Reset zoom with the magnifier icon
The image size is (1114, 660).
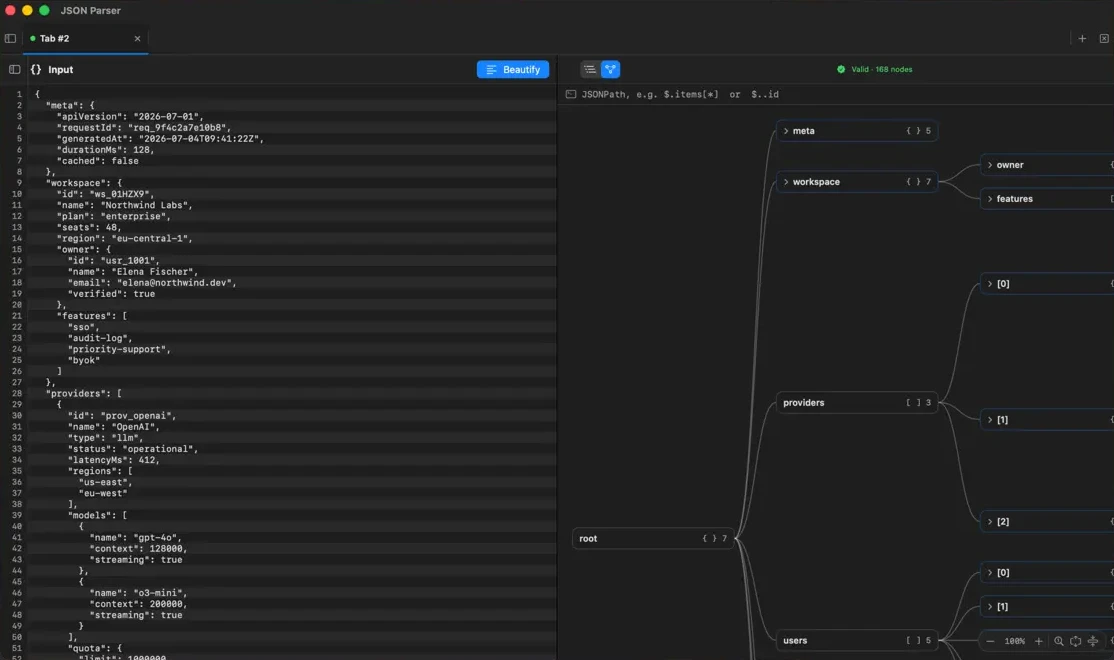click(x=1059, y=642)
